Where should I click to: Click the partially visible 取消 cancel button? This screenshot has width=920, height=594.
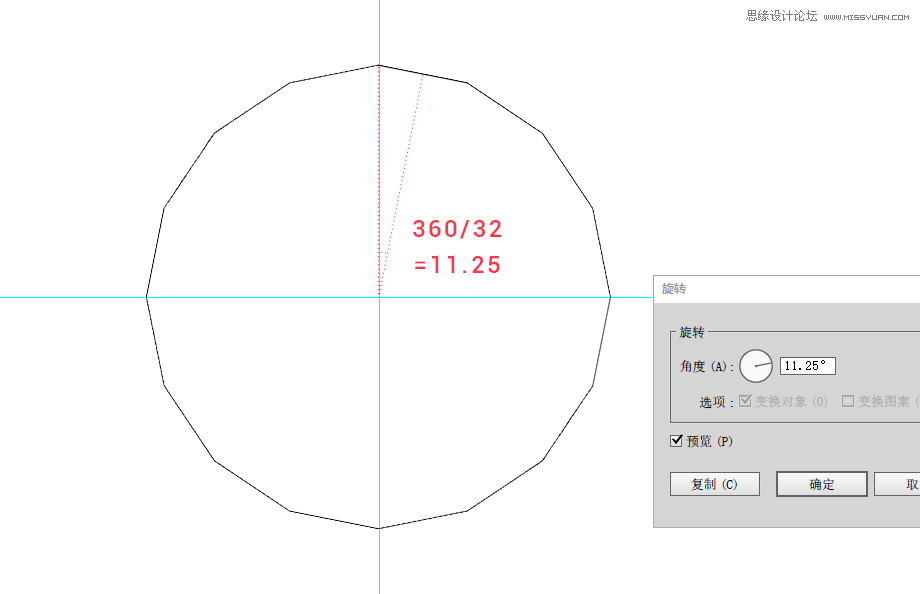899,484
